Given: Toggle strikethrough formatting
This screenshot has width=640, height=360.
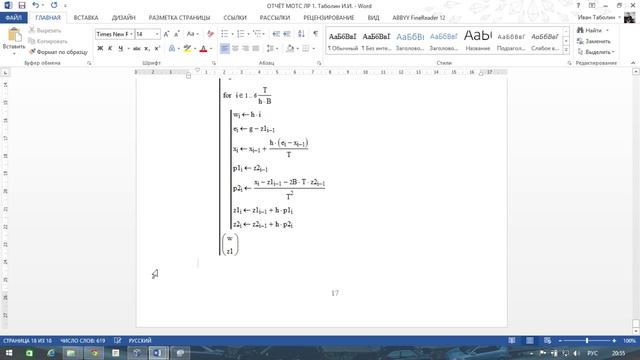Looking at the screenshot, I should point(137,49).
